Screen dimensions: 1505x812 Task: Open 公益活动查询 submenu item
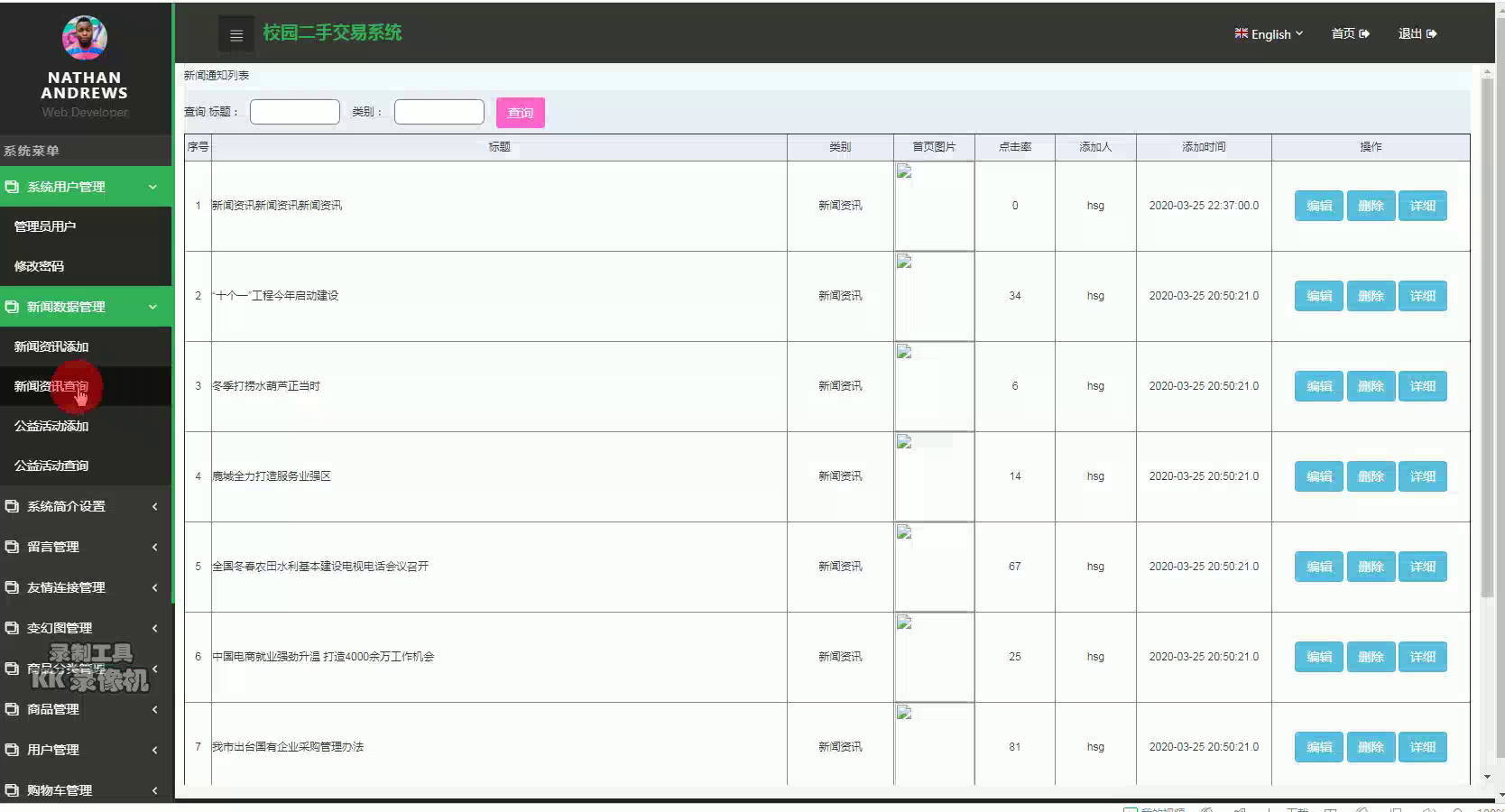click(86, 466)
